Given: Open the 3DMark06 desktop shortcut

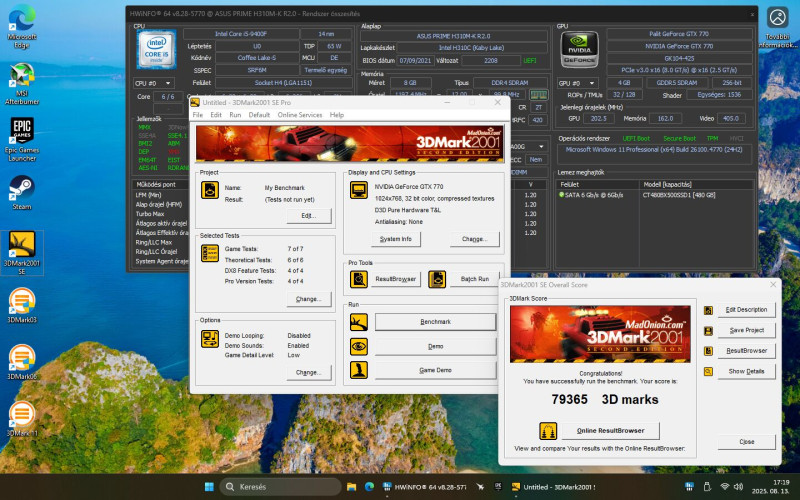Looking at the screenshot, I should (x=22, y=362).
